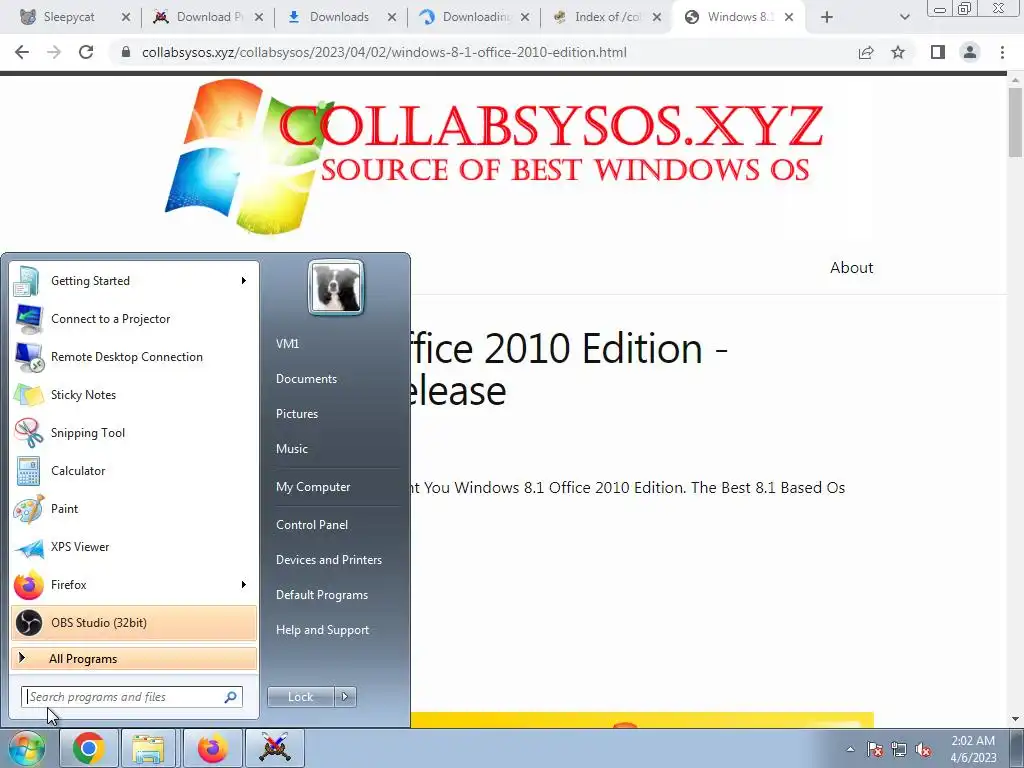Viewport: 1024px width, 768px height.
Task: Open Default Programs
Action: [x=321, y=596]
